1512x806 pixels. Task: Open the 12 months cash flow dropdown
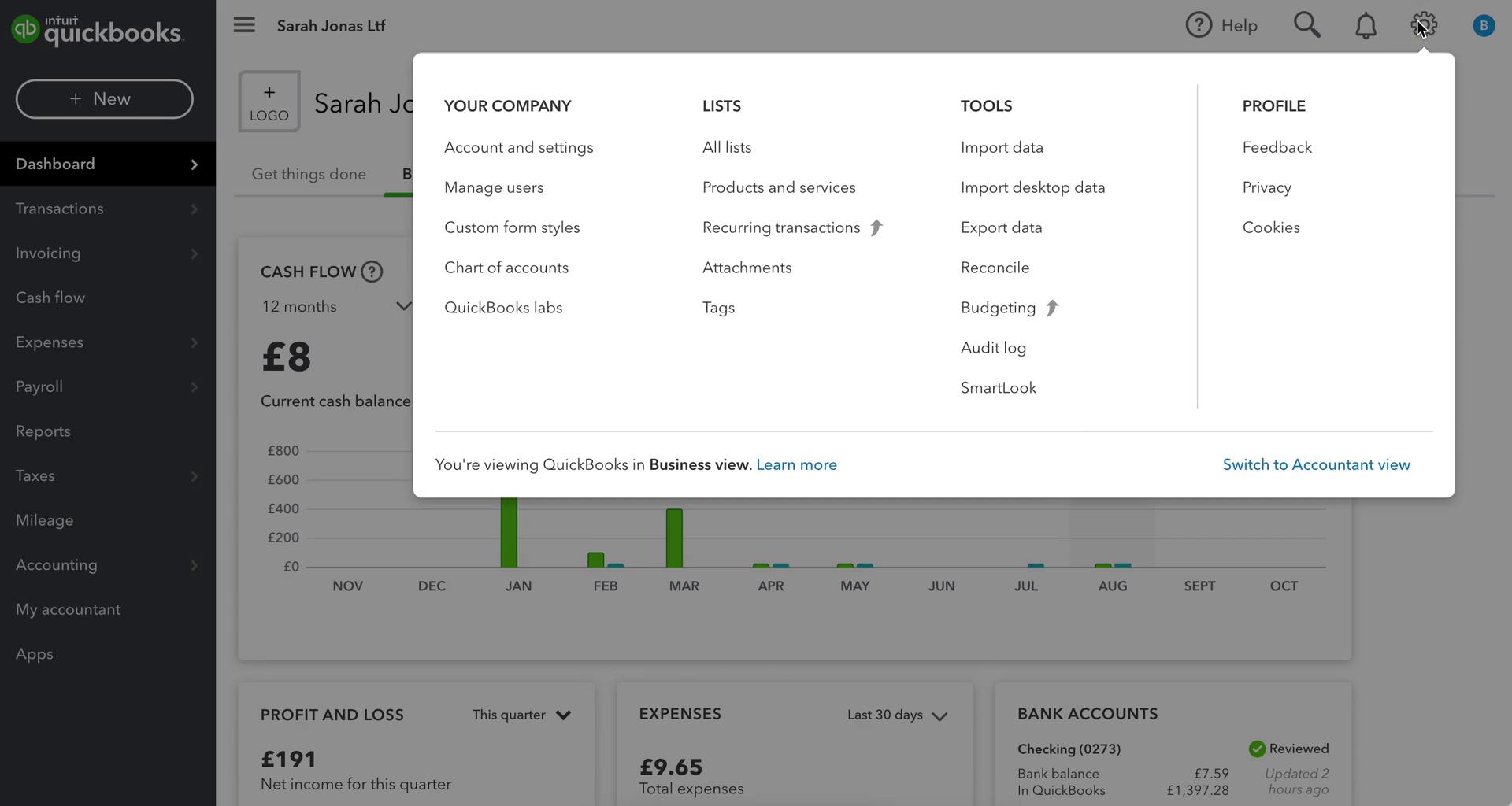click(336, 306)
